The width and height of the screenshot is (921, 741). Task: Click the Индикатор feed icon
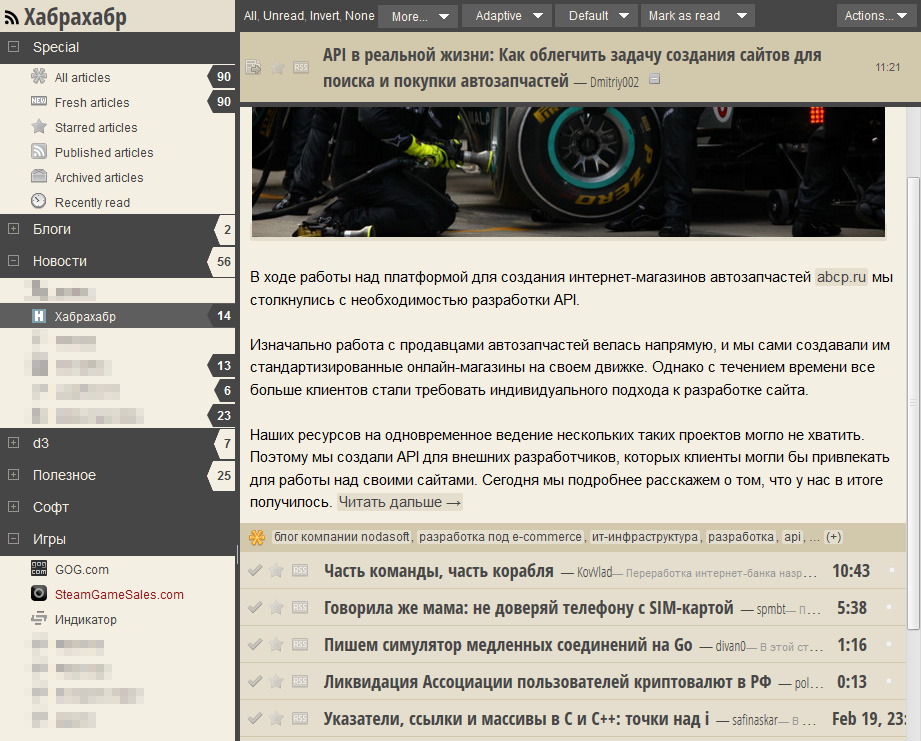(39, 618)
